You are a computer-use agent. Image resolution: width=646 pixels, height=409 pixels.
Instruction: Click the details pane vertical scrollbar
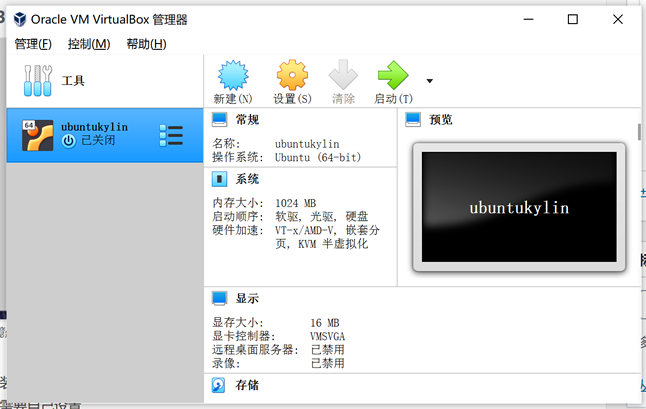coord(639,132)
